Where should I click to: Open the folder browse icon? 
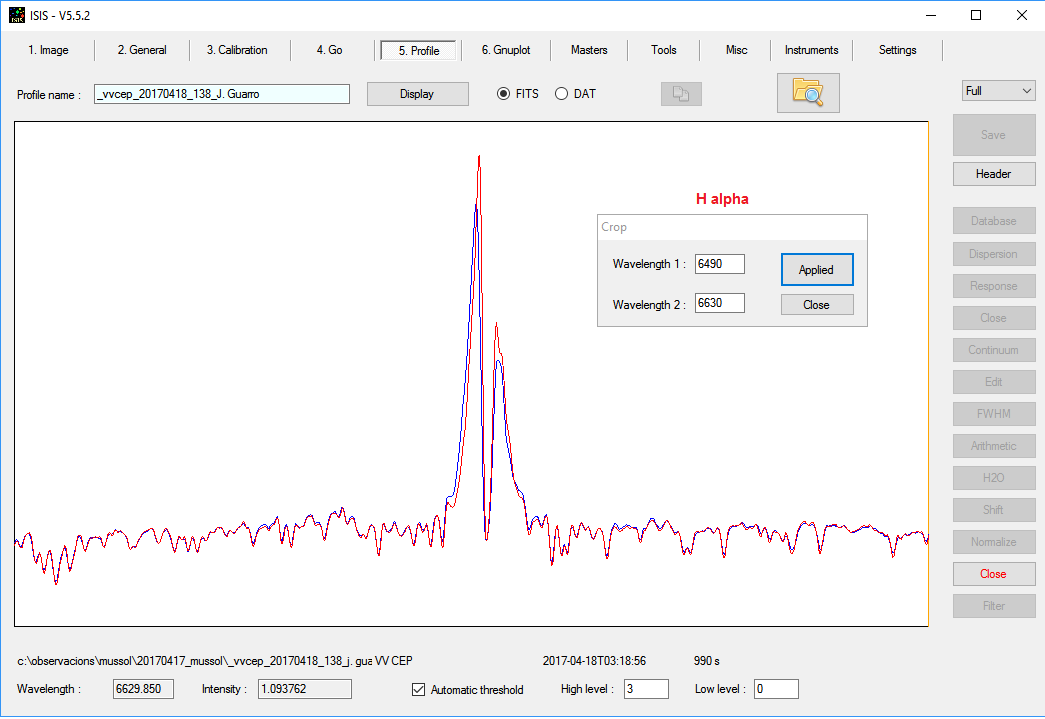[x=807, y=93]
